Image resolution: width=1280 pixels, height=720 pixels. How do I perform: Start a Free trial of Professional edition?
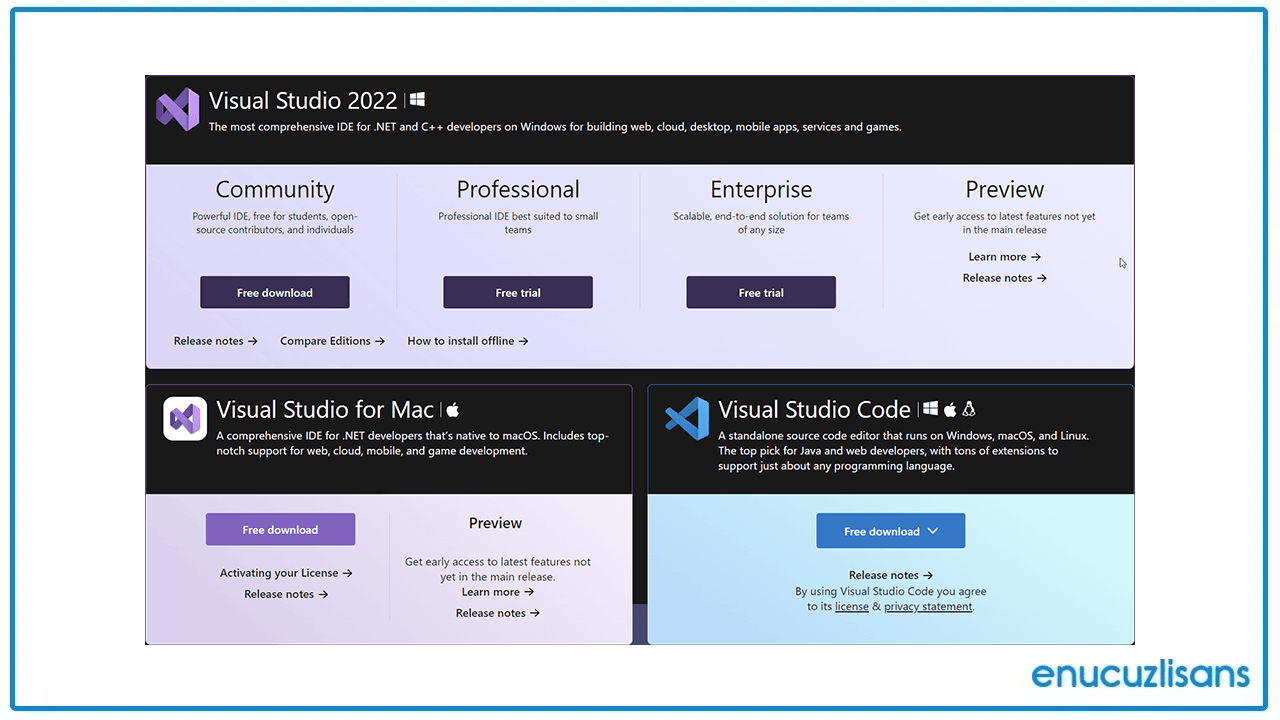[x=517, y=292]
